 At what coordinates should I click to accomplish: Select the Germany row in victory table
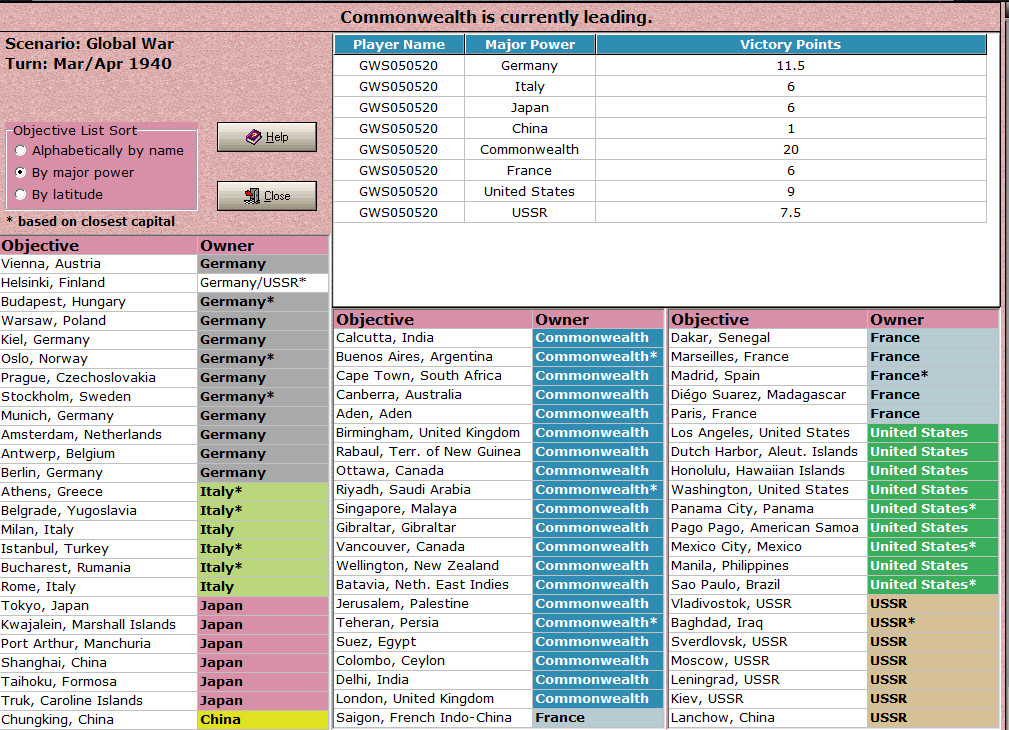660,66
